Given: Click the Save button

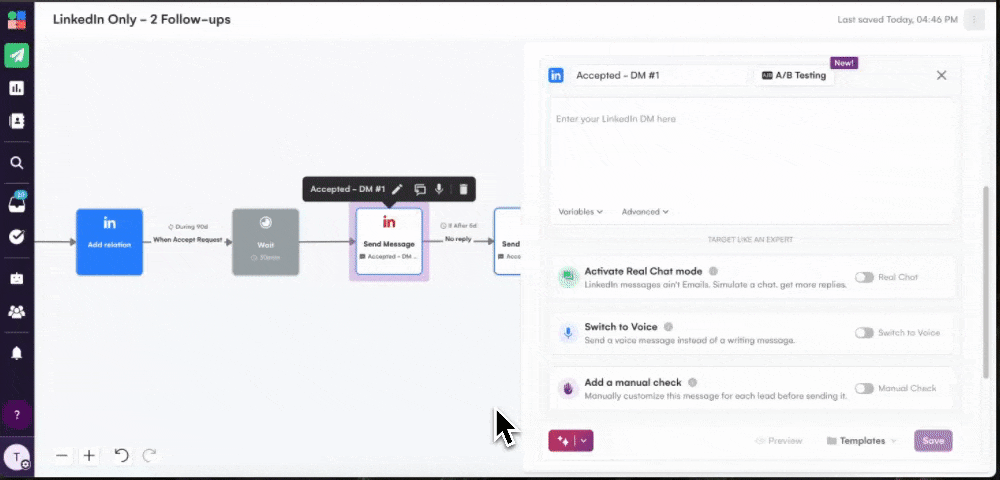Looking at the screenshot, I should pos(933,441).
